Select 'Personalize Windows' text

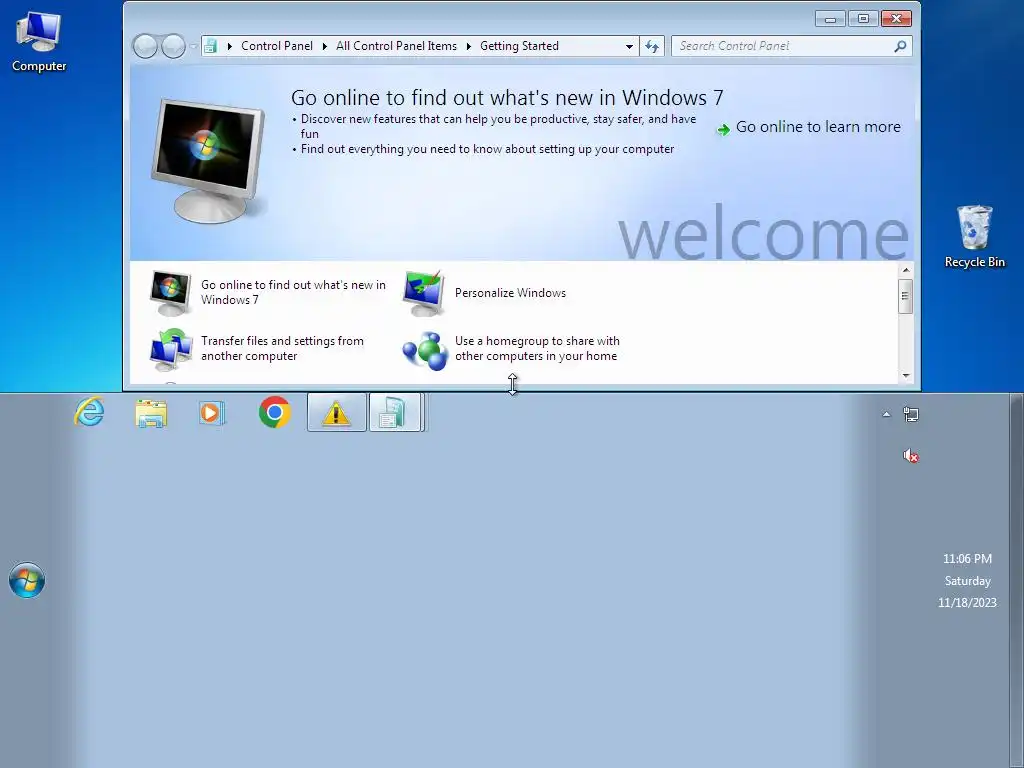[x=510, y=293]
